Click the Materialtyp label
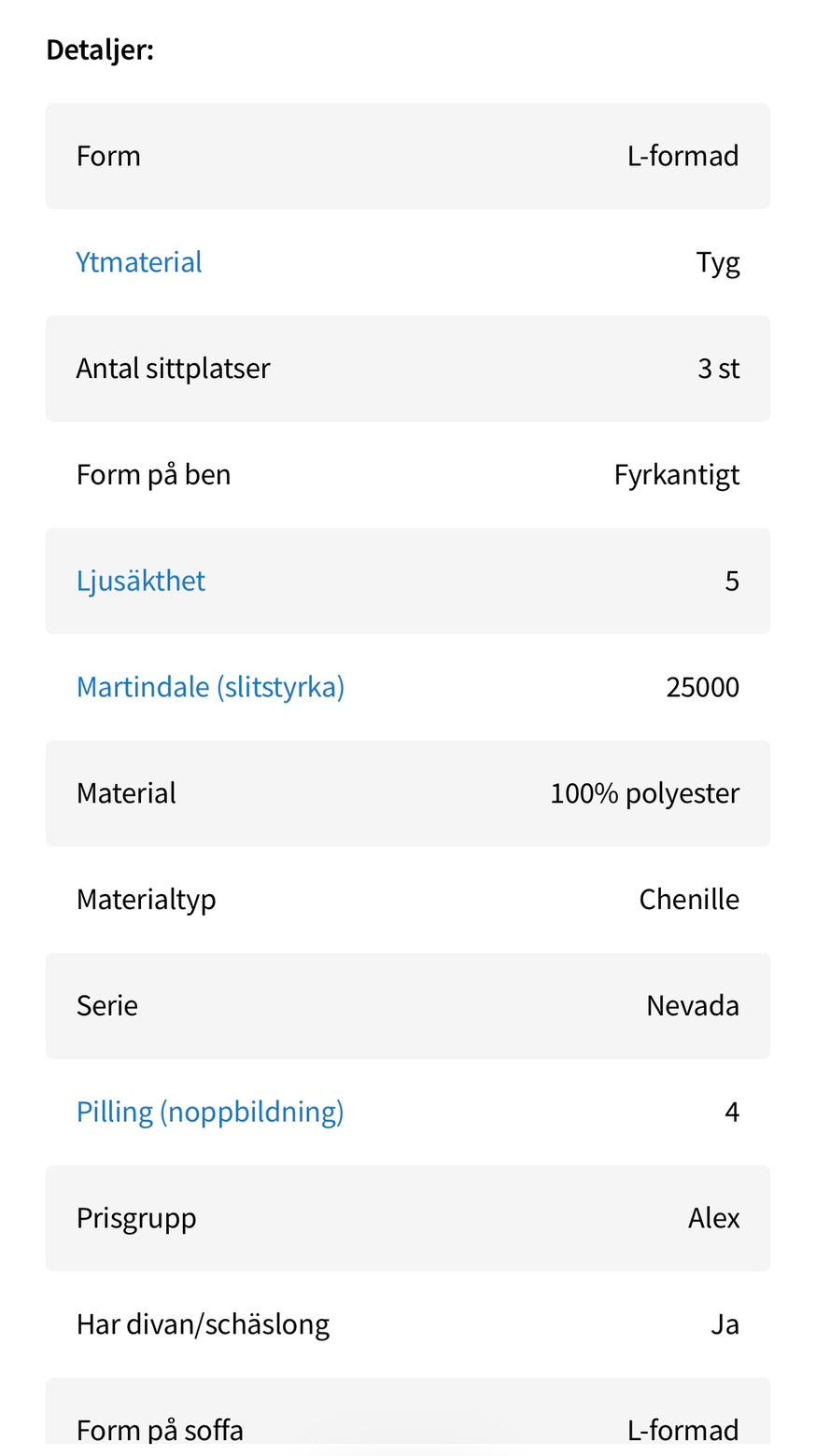The height and width of the screenshot is (1456, 816). pyautogui.click(x=146, y=900)
